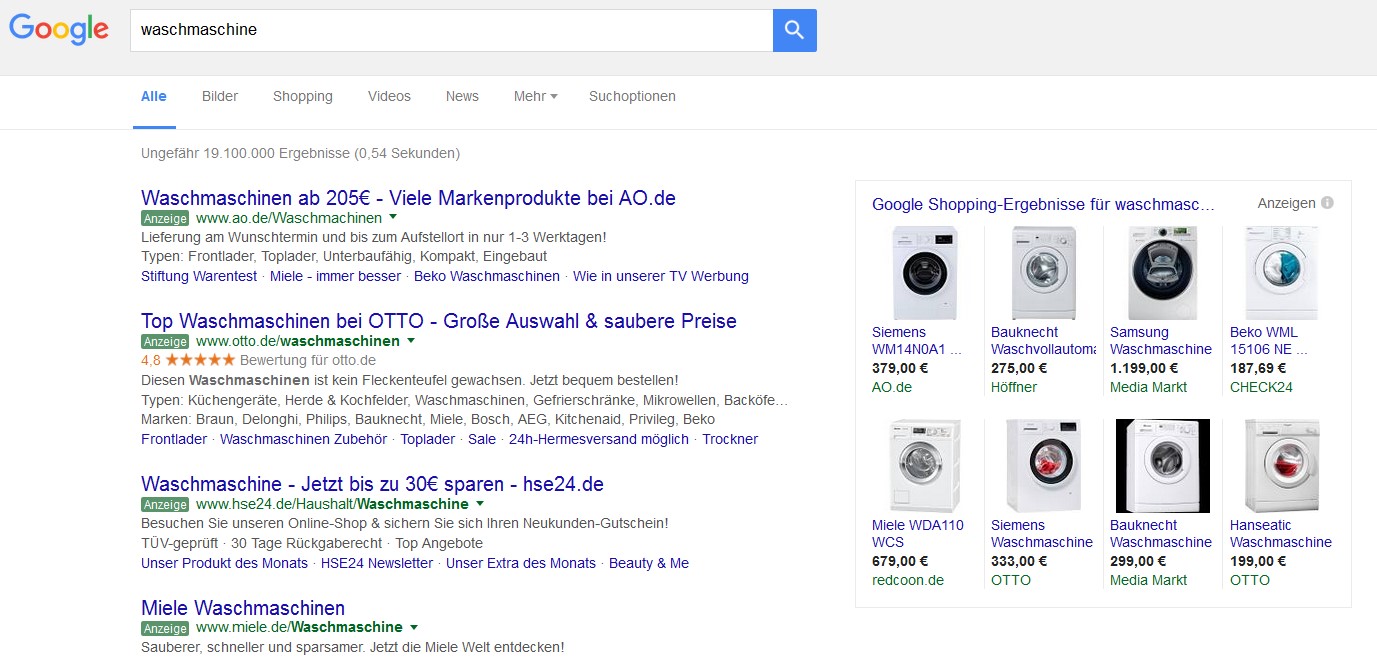The height and width of the screenshot is (667, 1377).
Task: Select the Videos tab
Action: [389, 96]
